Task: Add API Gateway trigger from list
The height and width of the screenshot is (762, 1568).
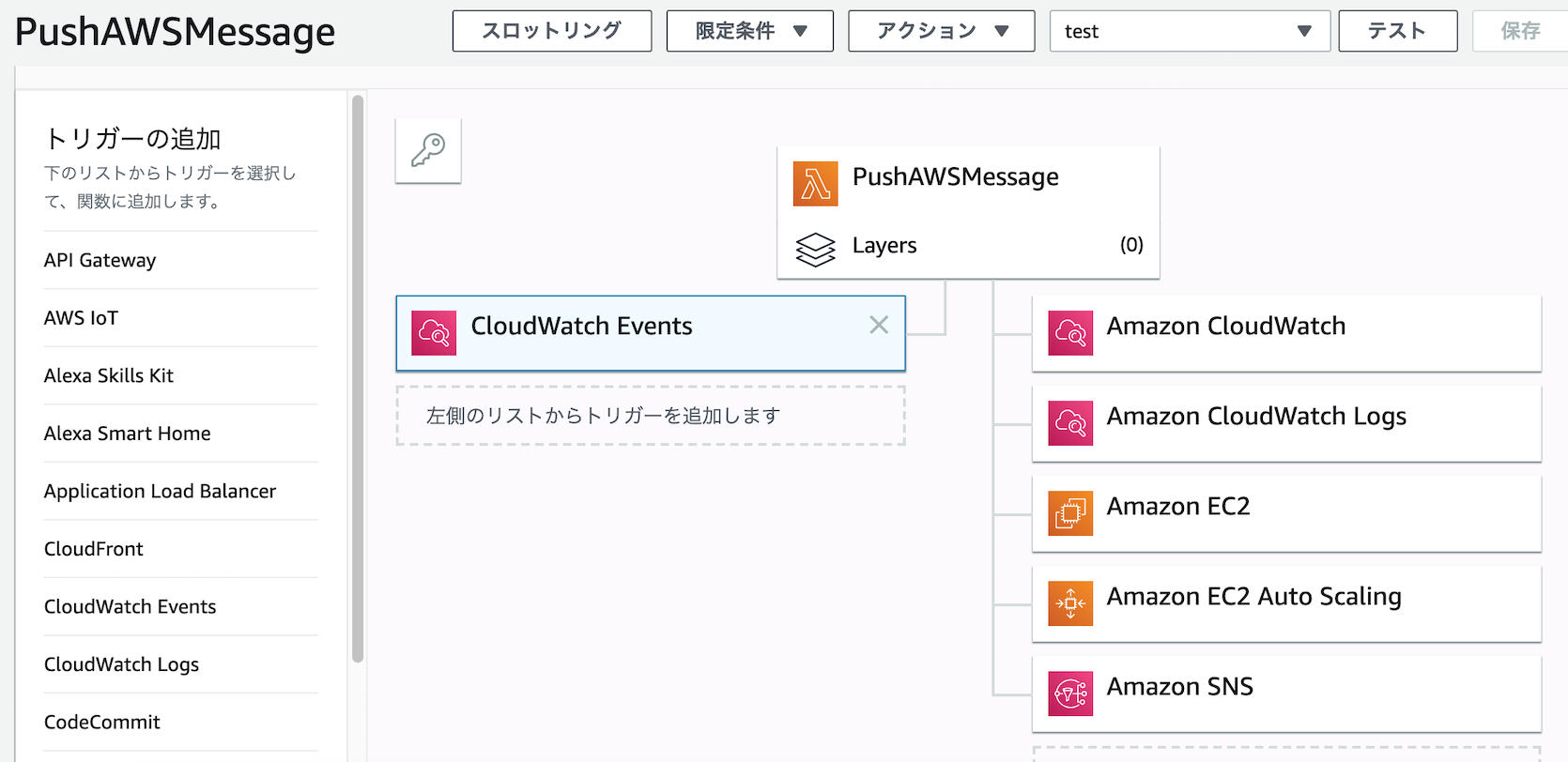Action: click(x=100, y=260)
